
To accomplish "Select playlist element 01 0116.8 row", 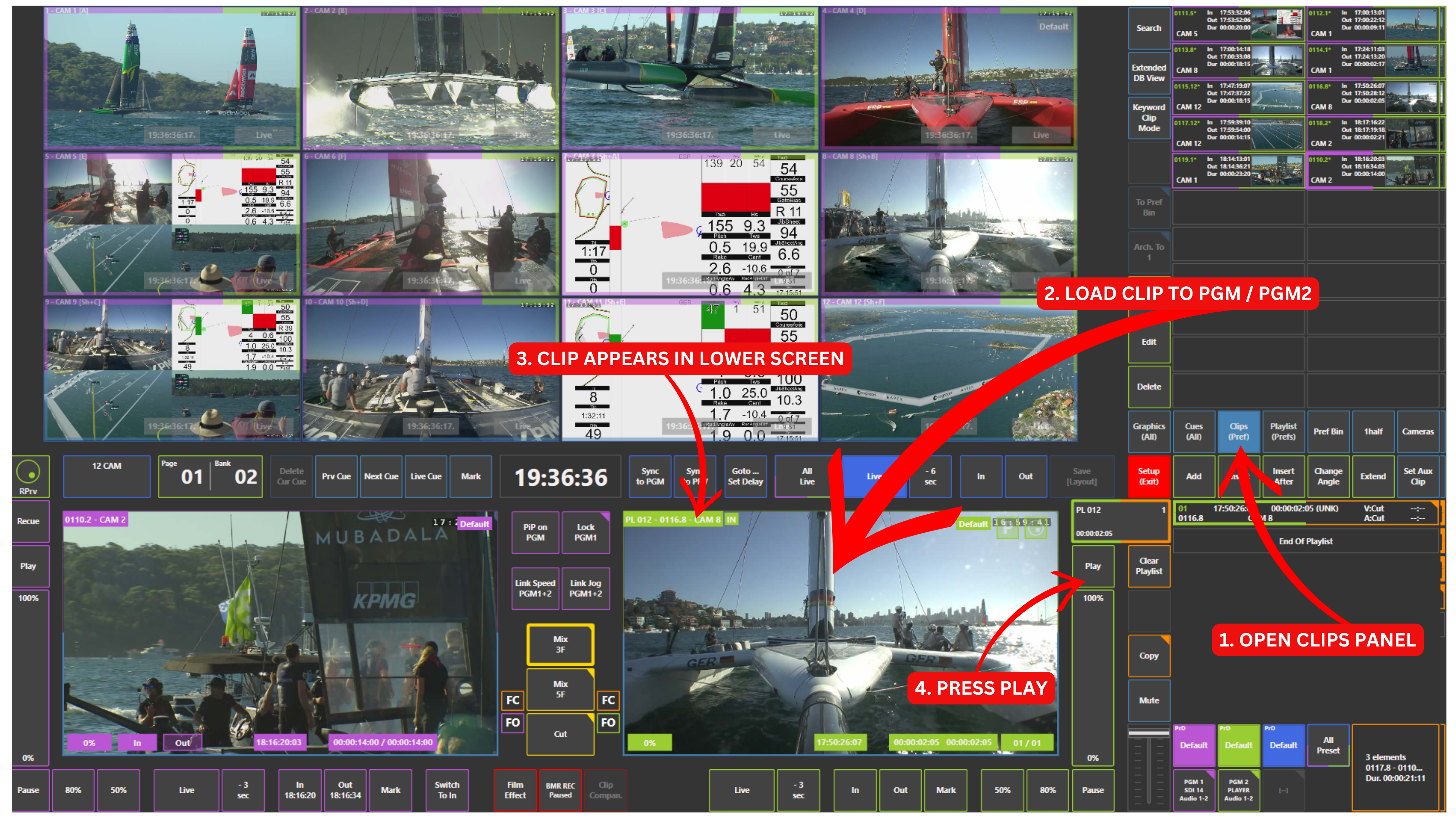I will click(1306, 513).
